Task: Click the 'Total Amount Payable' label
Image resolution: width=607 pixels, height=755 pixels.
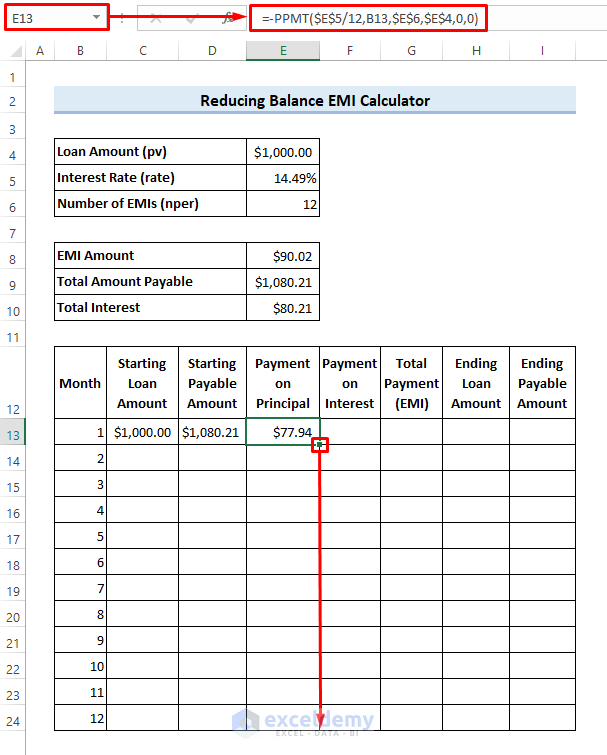Action: pos(150,282)
